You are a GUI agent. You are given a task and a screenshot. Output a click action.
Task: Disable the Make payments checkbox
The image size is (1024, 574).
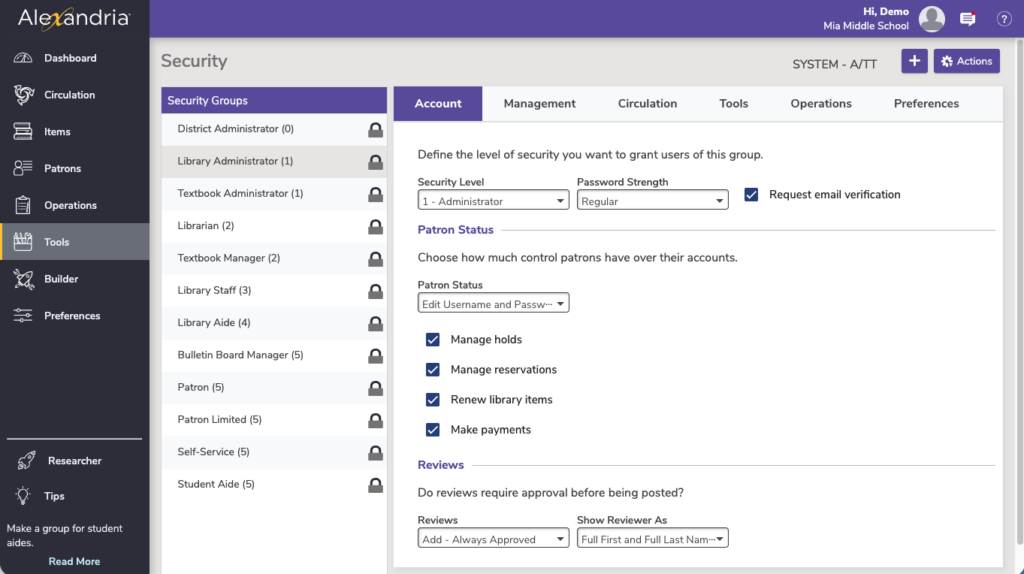coord(433,430)
